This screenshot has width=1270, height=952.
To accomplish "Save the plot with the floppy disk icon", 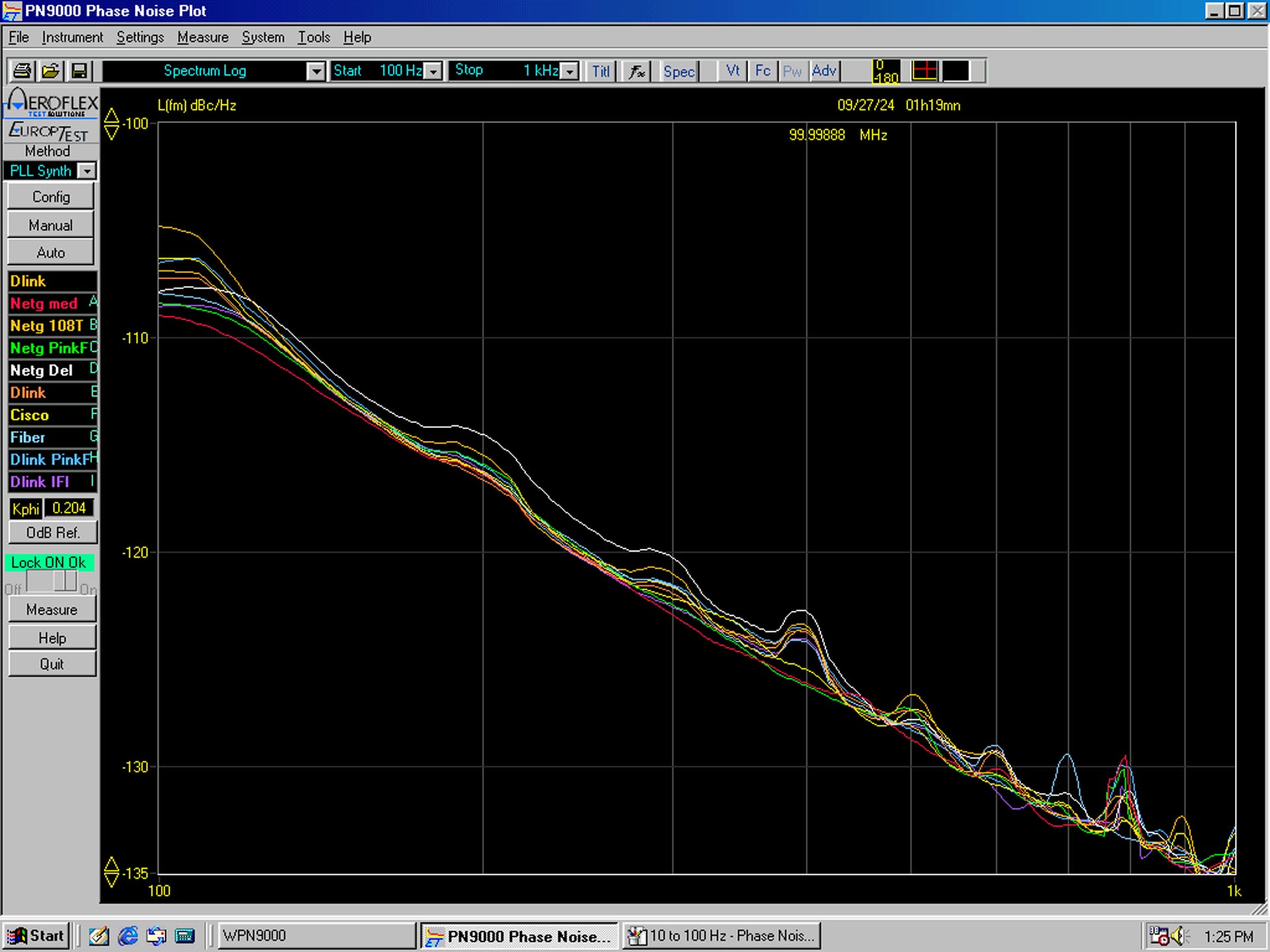I will click(79, 71).
